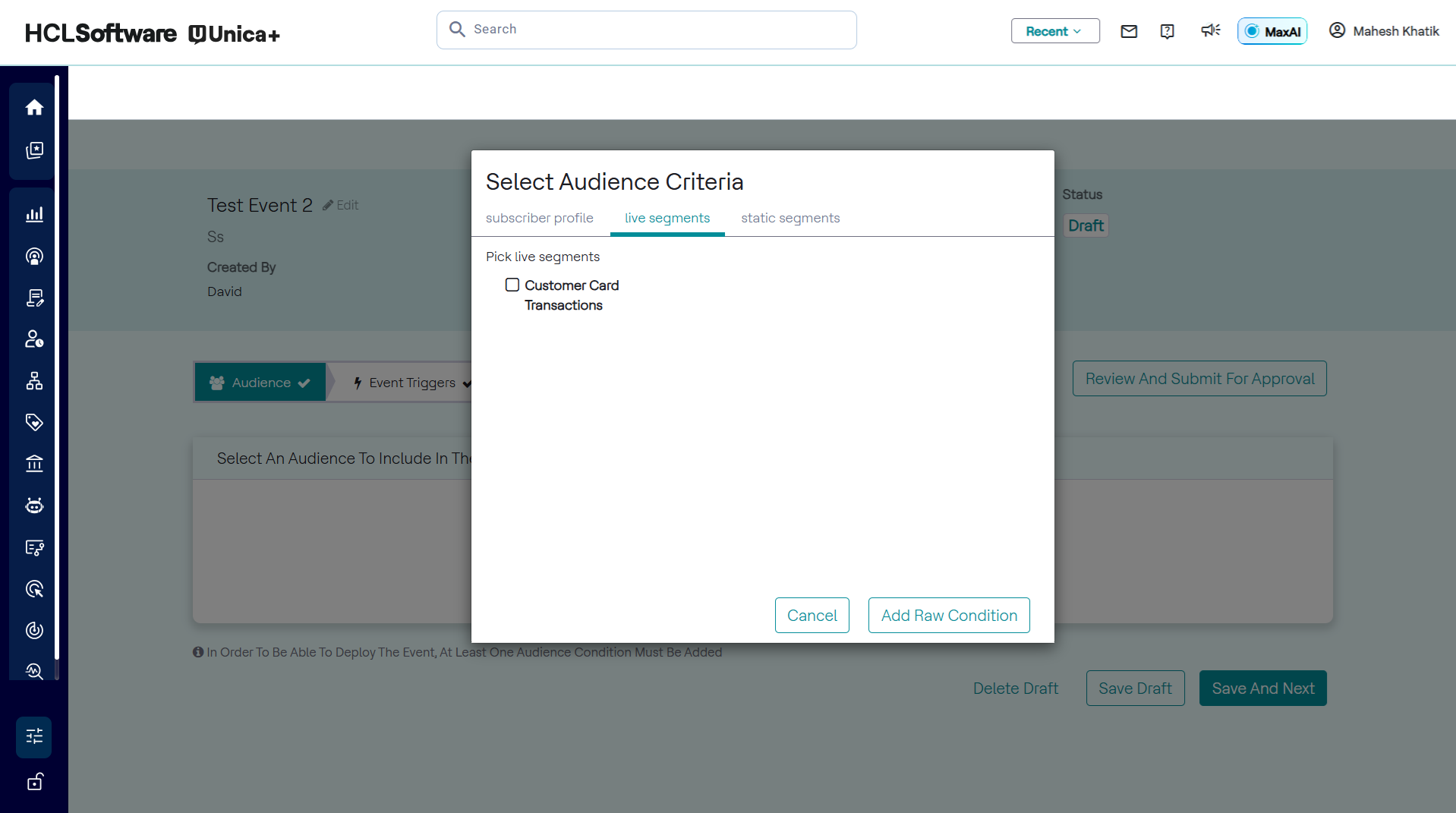Viewport: 1456px width, 813px height.
Task: Check the Customer Card Transactions checkbox
Action: [512, 285]
